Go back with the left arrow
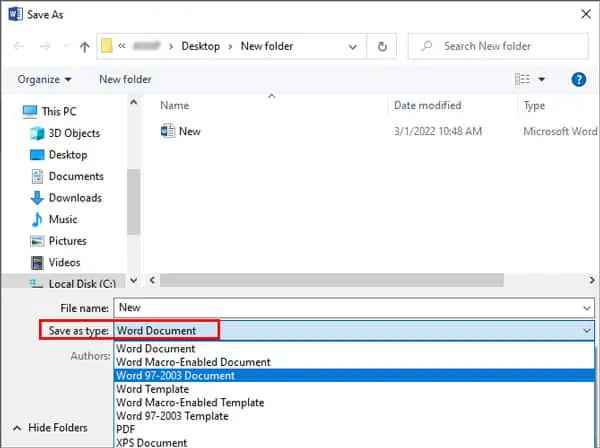The height and width of the screenshot is (448, 600). [19, 46]
